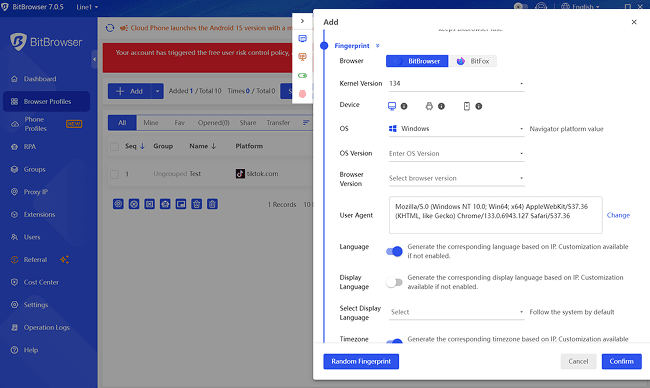Click inside the User Agent text box
650x388 pixels.
click(x=495, y=215)
